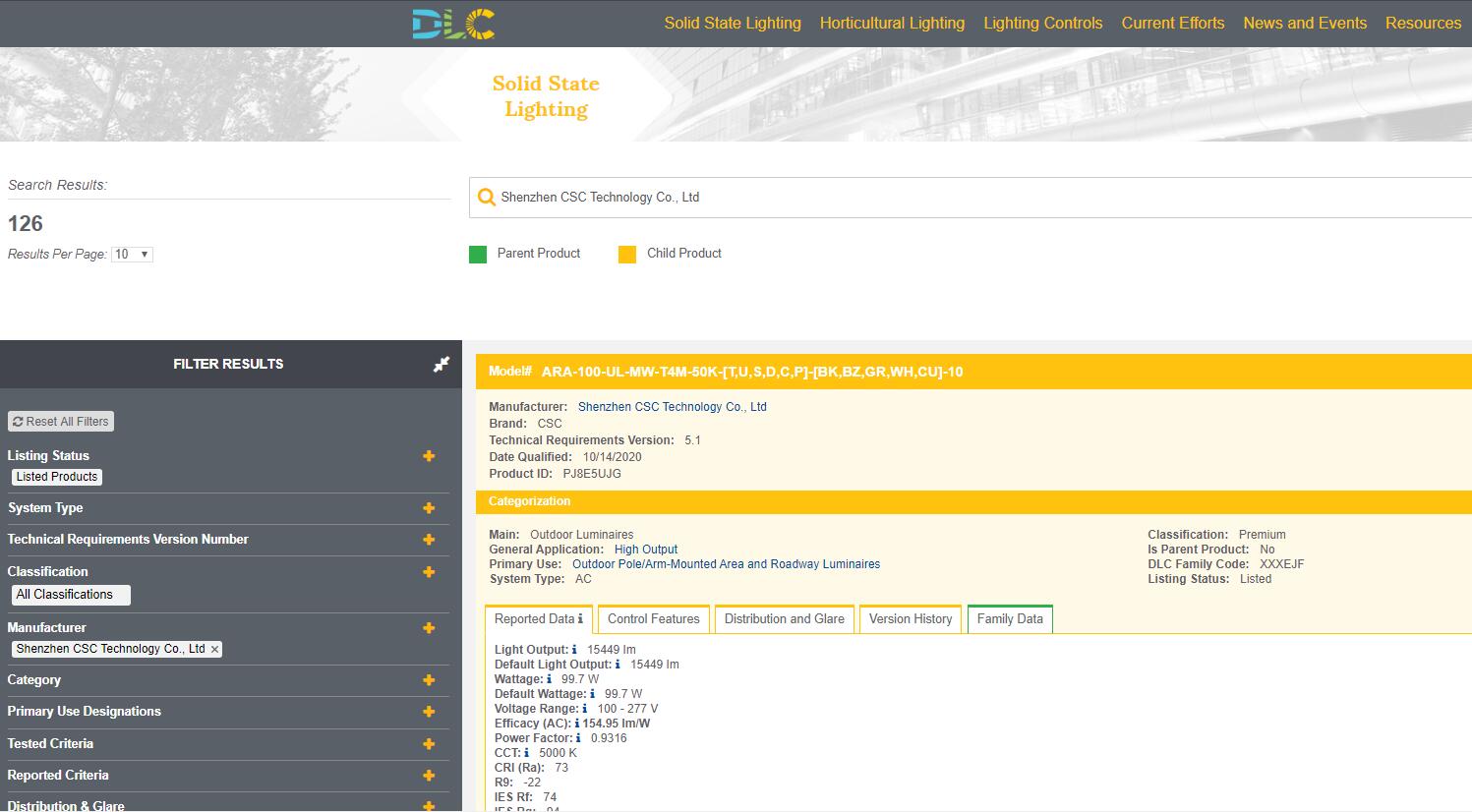Click the All Classifications filter chip
This screenshot has width=1472, height=812.
(x=71, y=595)
